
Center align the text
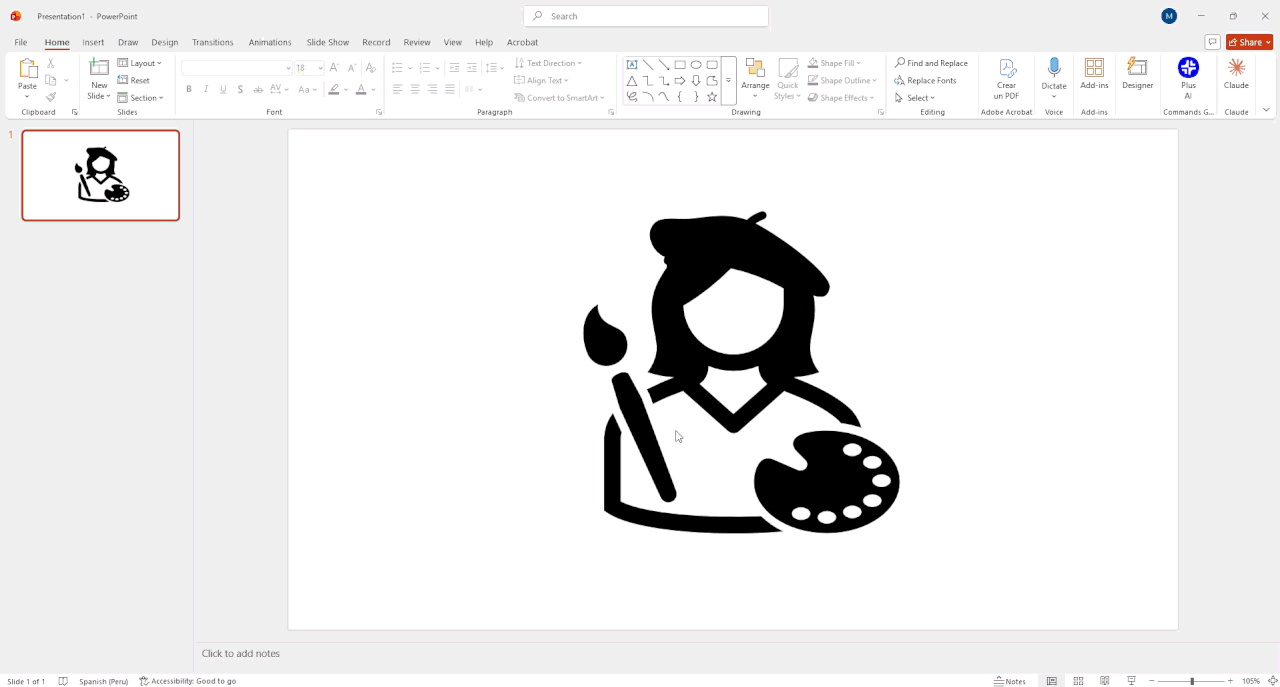click(415, 89)
